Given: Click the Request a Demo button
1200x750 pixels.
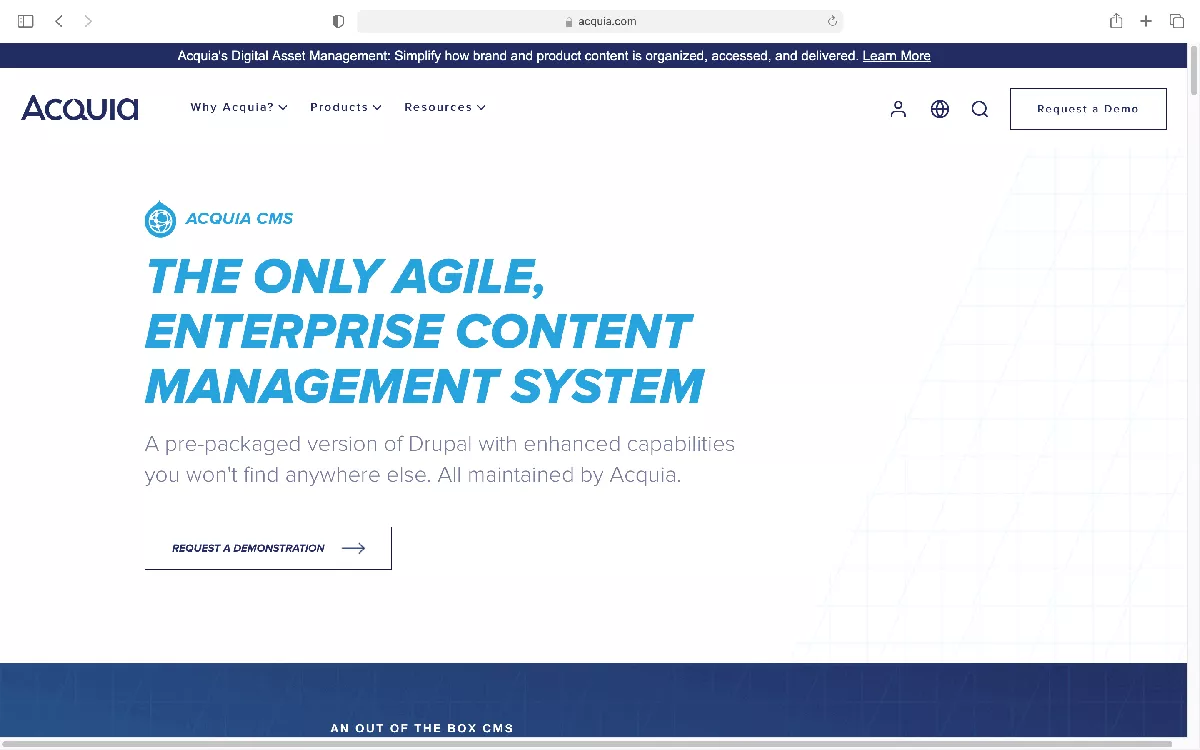Looking at the screenshot, I should [x=1087, y=109].
